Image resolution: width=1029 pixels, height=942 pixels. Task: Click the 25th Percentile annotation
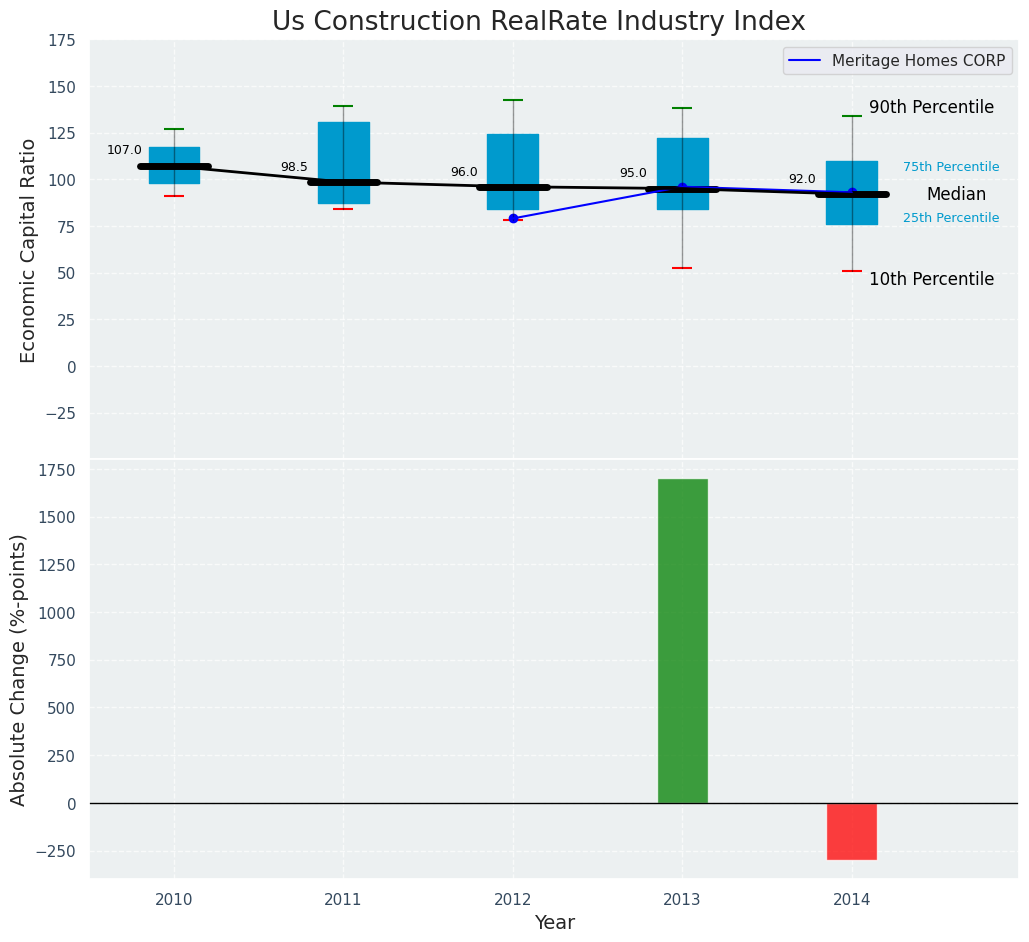point(950,218)
